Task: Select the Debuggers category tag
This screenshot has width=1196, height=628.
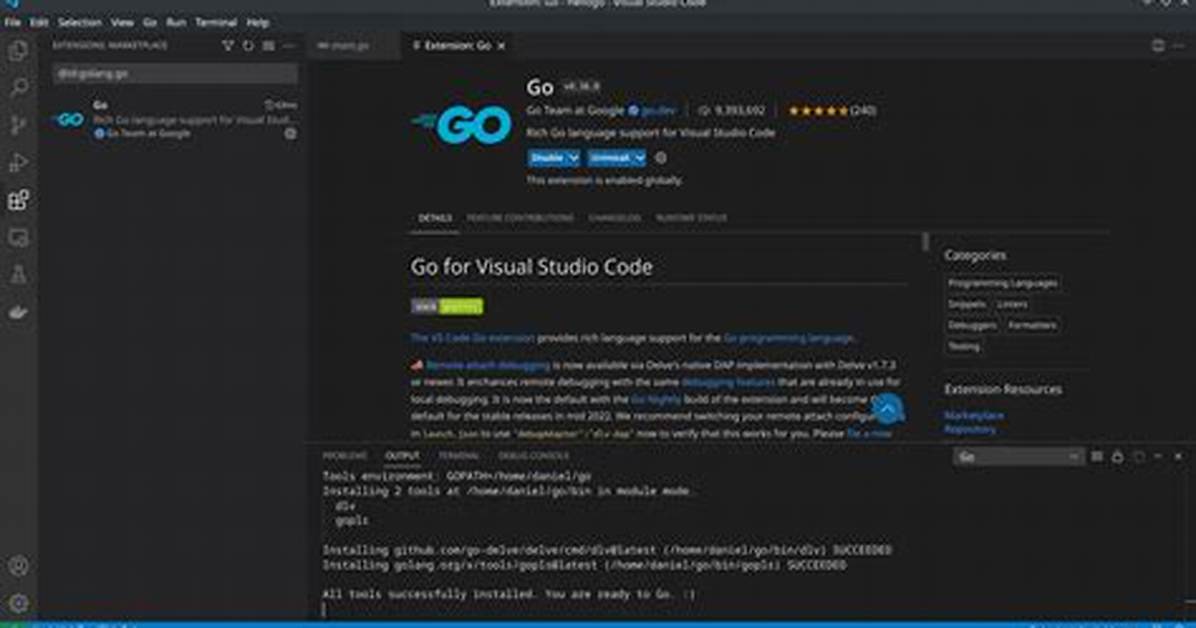Action: 972,325
